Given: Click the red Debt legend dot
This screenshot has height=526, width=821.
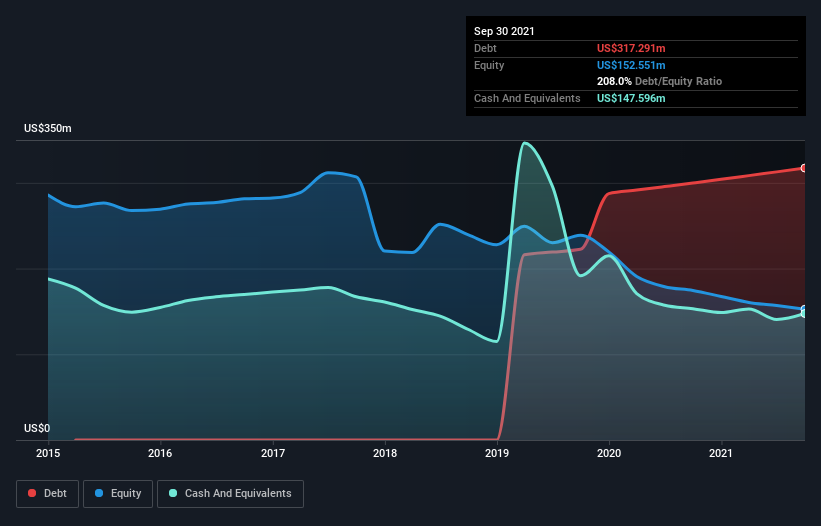Looking at the screenshot, I should [x=32, y=493].
